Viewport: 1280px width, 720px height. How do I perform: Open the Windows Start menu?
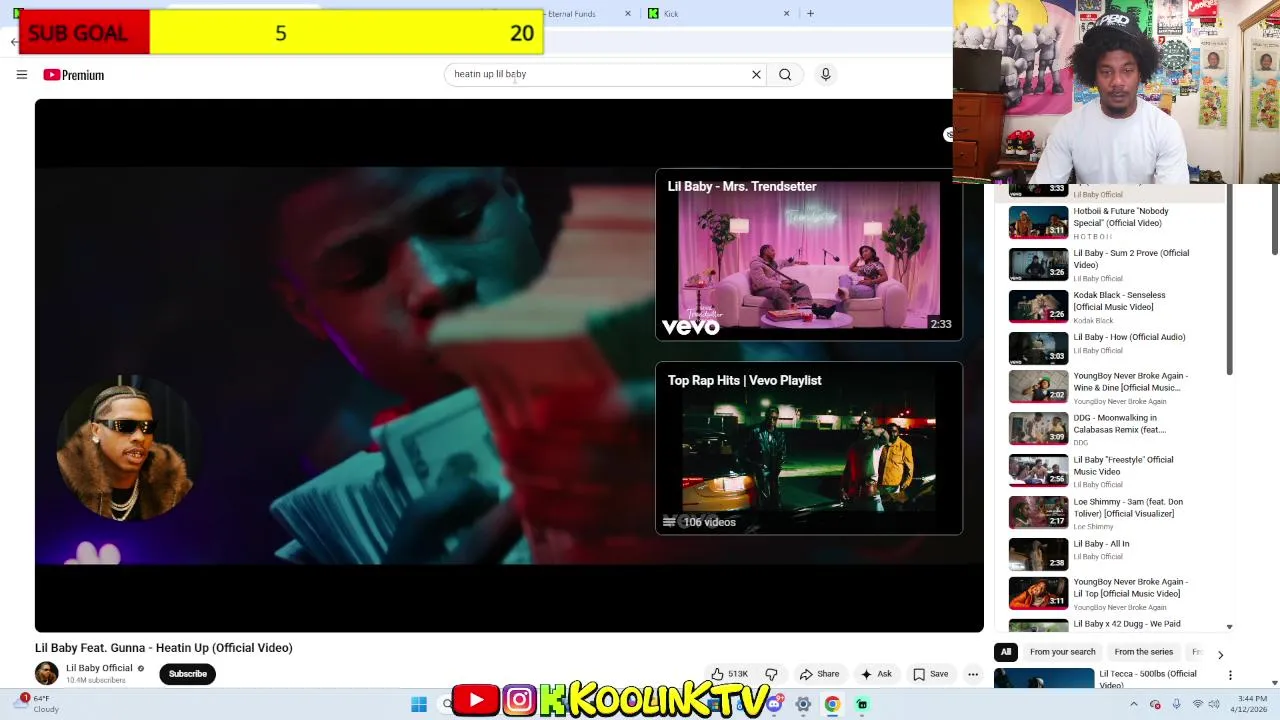click(419, 704)
